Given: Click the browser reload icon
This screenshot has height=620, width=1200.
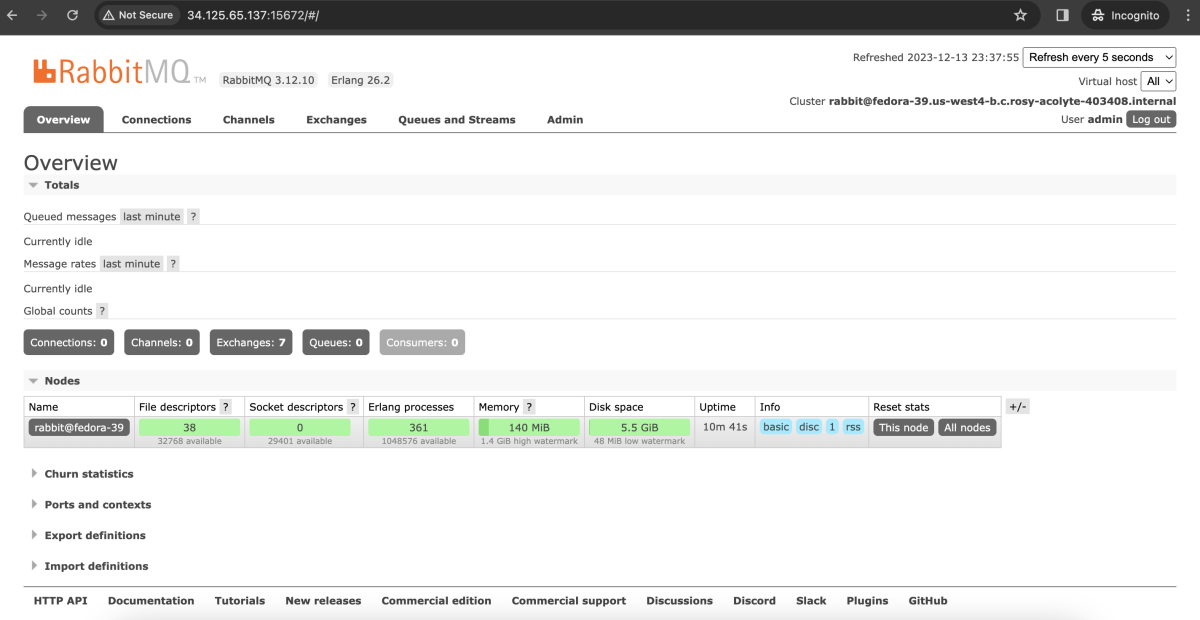Looking at the screenshot, I should pyautogui.click(x=72, y=15).
